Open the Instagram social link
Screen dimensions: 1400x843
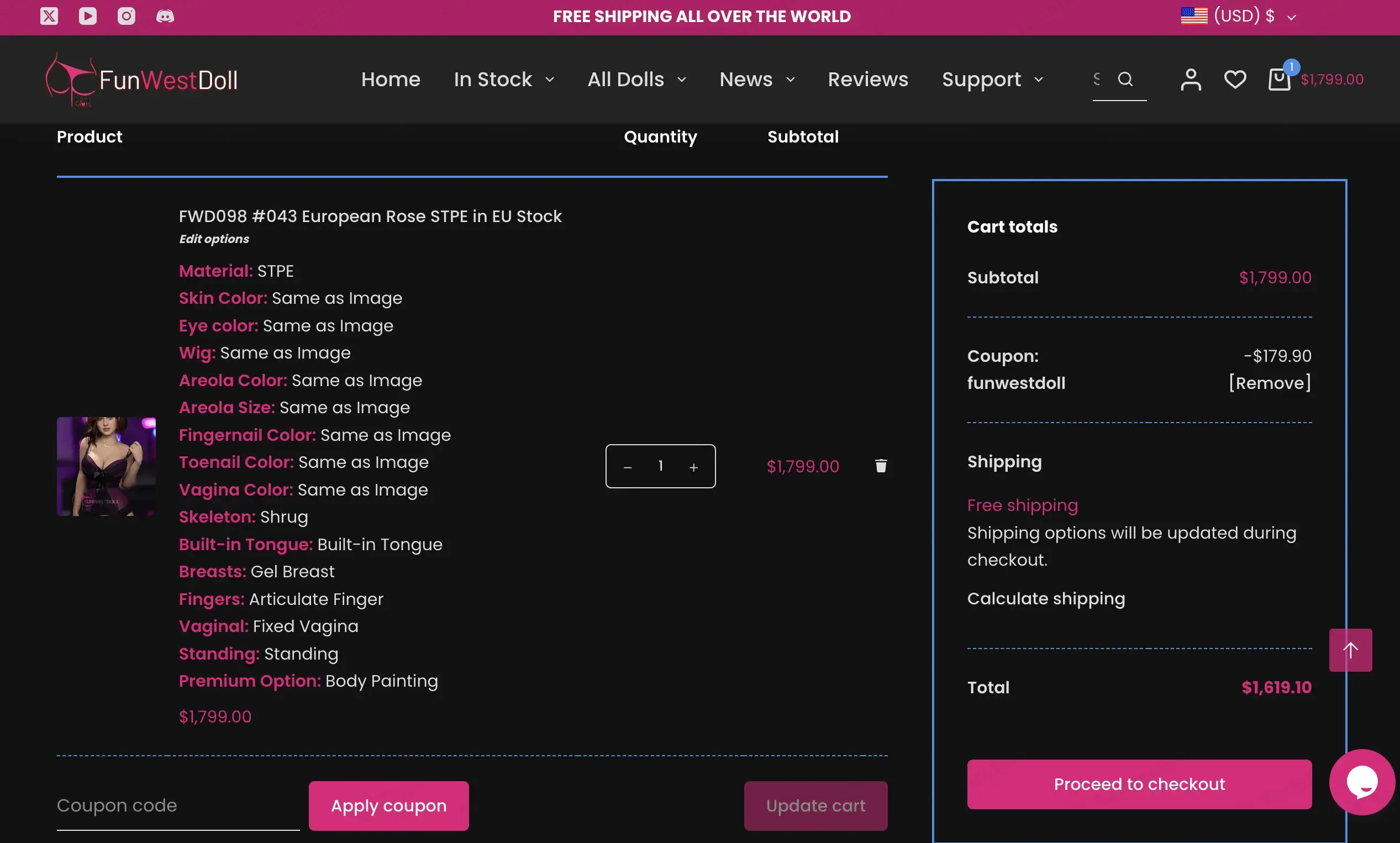tap(126, 16)
